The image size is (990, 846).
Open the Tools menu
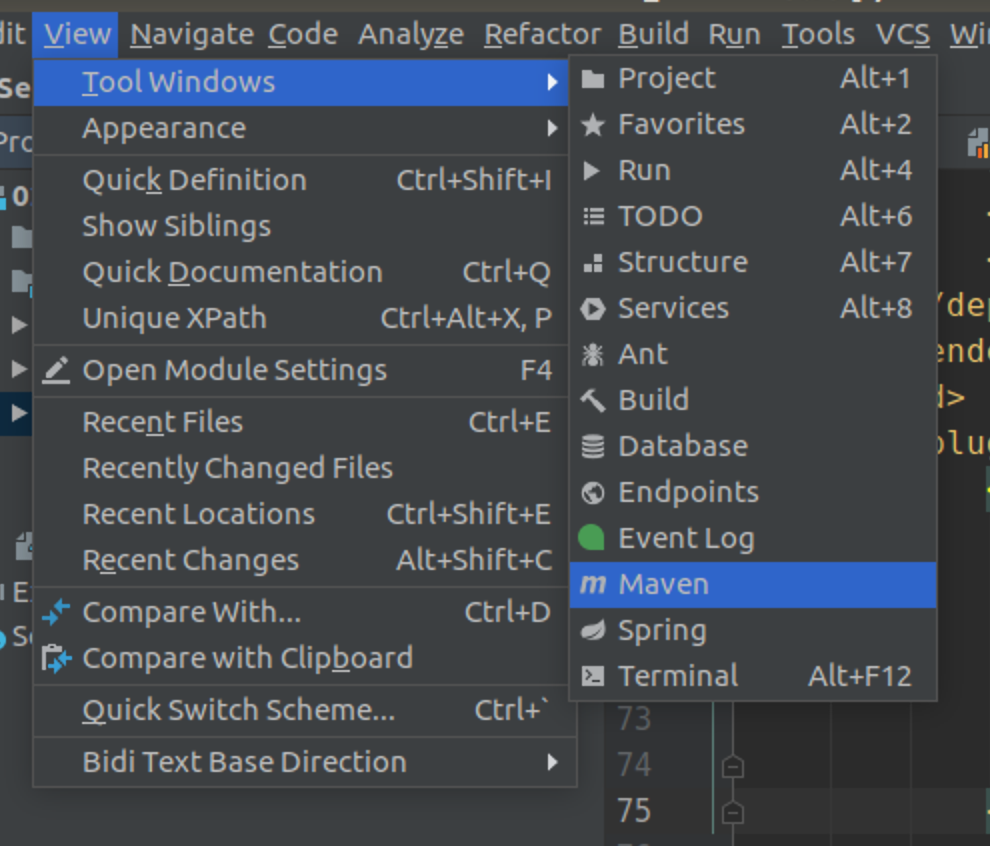pos(818,34)
